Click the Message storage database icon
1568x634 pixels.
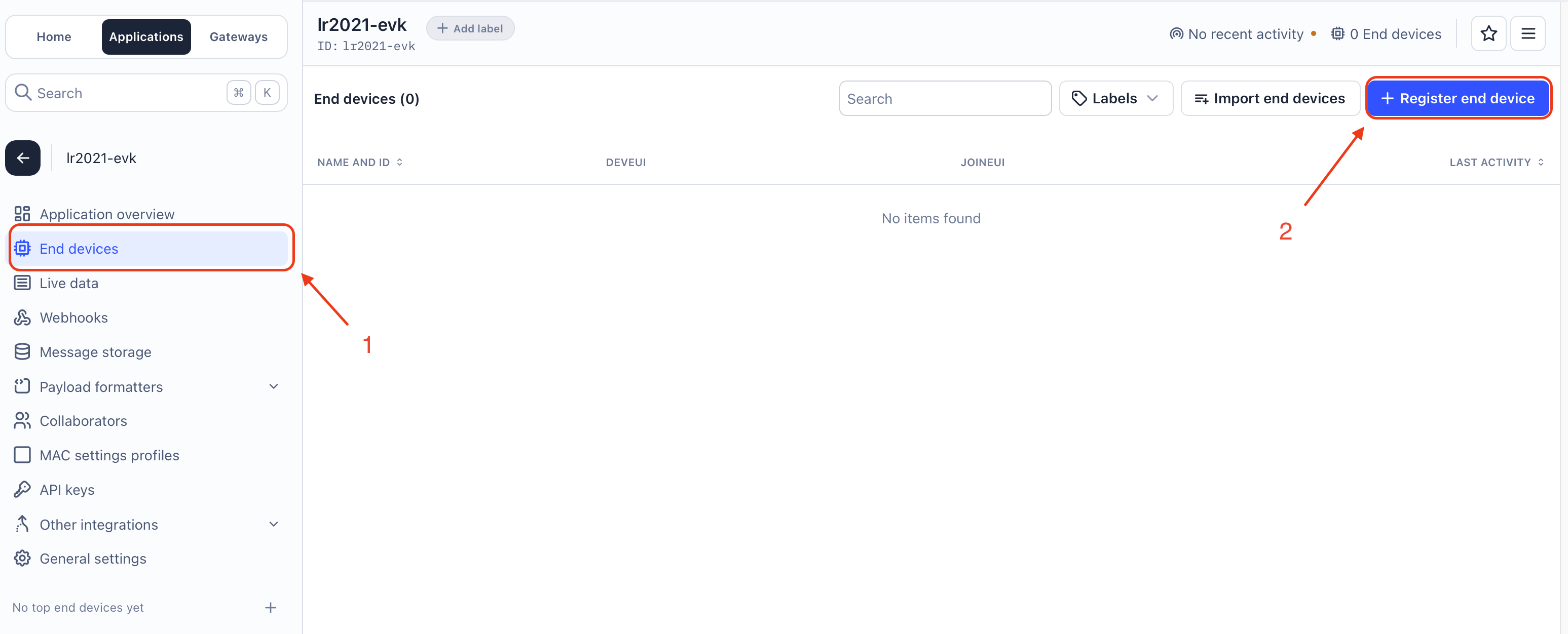click(x=22, y=351)
